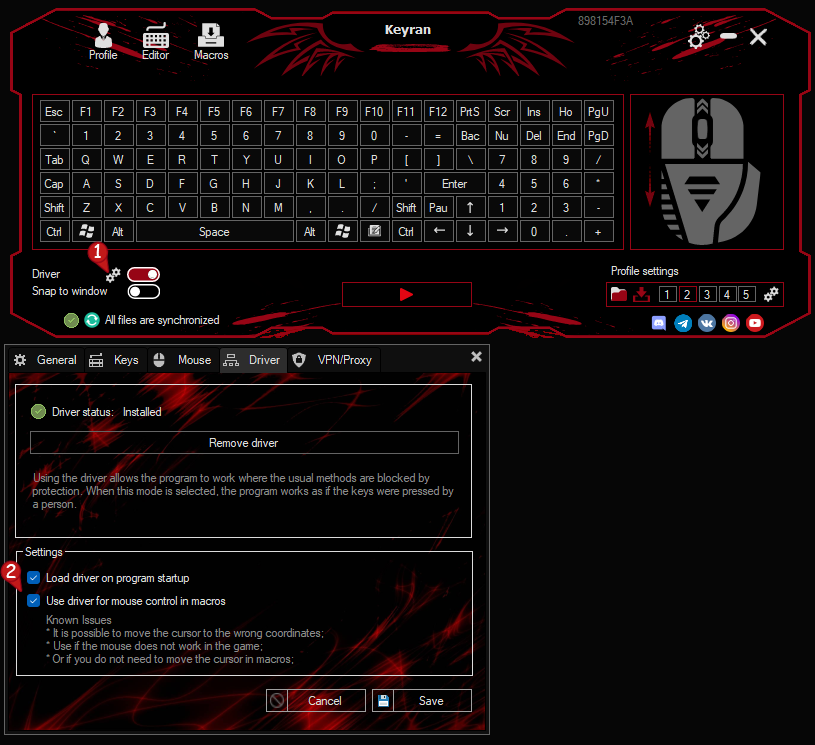The width and height of the screenshot is (815, 745).
Task: Switch to the Keys tab
Action: [x=115, y=360]
